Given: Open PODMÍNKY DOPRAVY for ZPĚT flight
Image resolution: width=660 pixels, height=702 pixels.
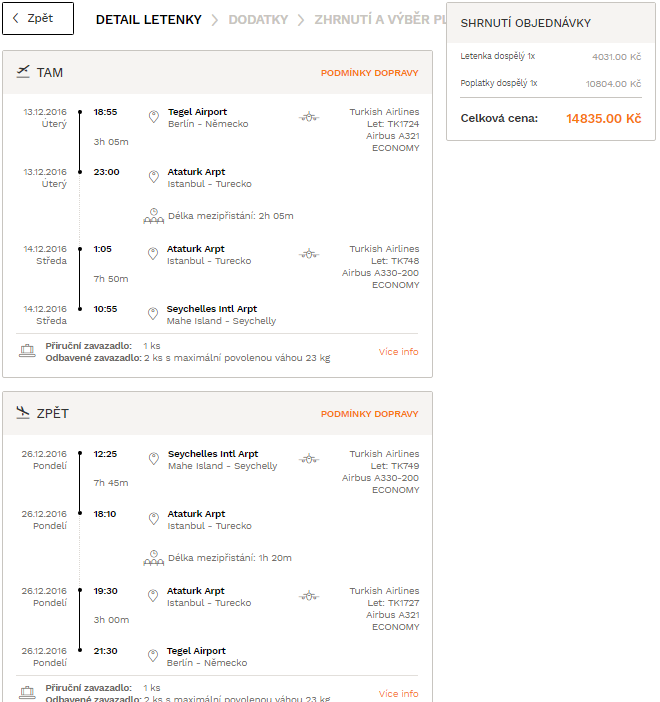Looking at the screenshot, I should [x=369, y=414].
